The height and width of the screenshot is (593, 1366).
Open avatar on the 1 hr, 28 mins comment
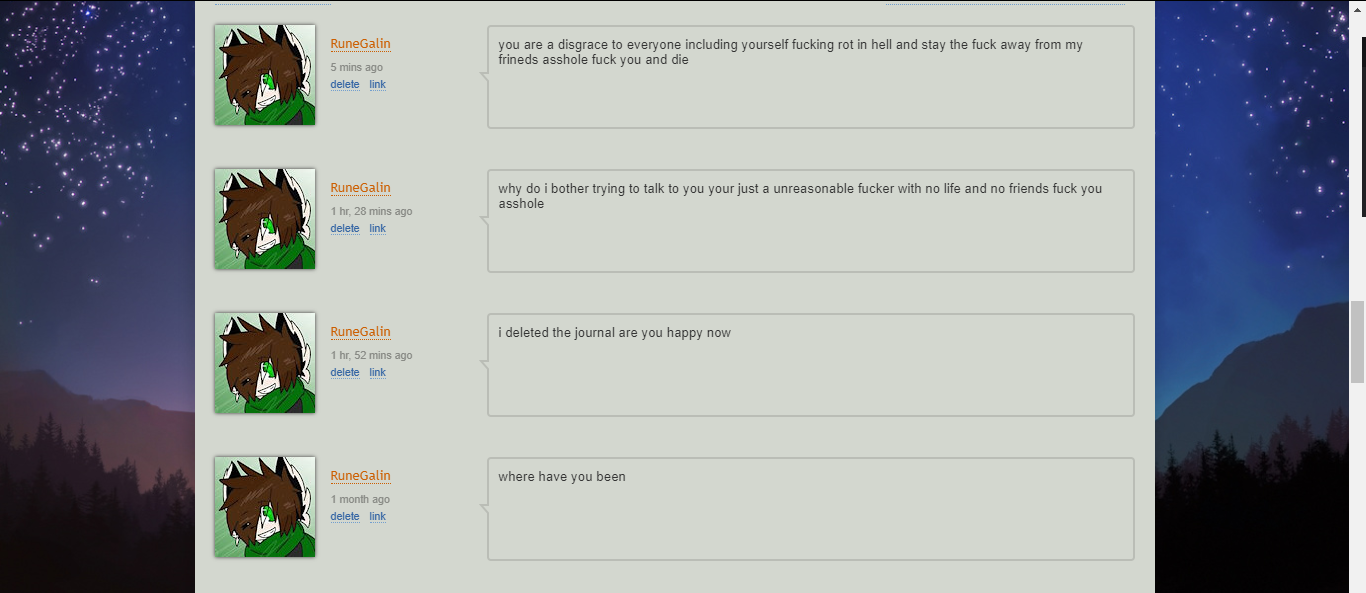tap(265, 219)
